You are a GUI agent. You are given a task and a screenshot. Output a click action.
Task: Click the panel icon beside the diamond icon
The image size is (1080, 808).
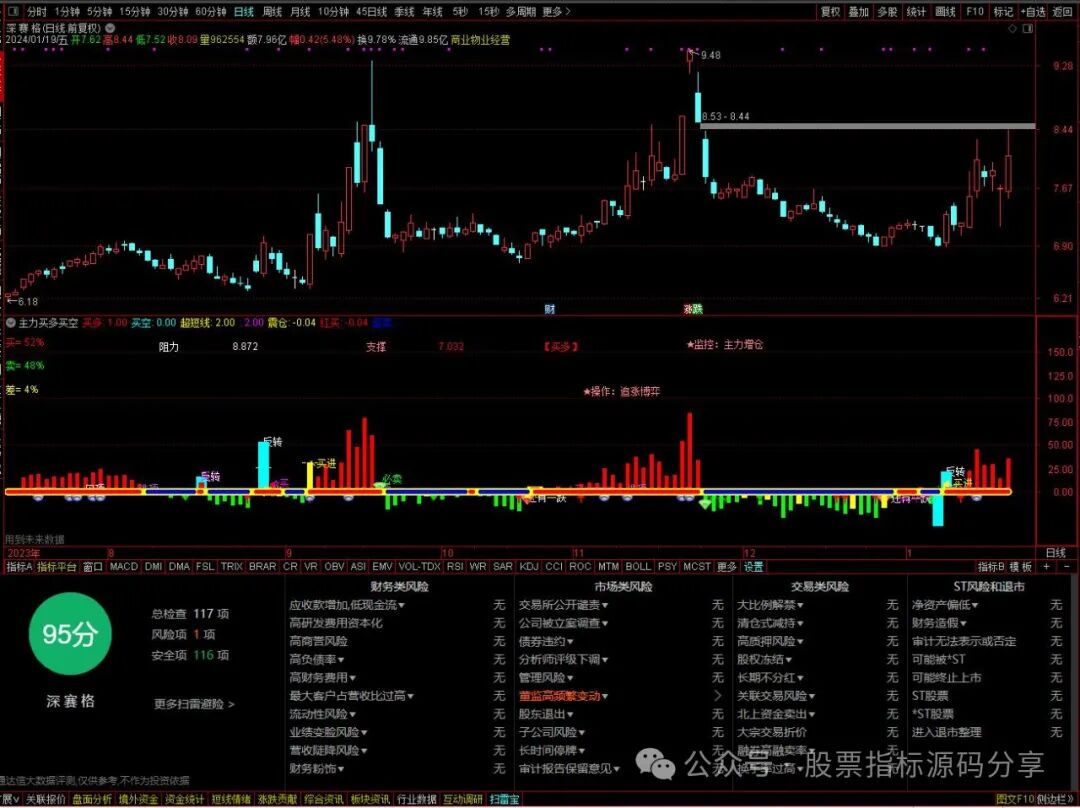[x=1028, y=29]
